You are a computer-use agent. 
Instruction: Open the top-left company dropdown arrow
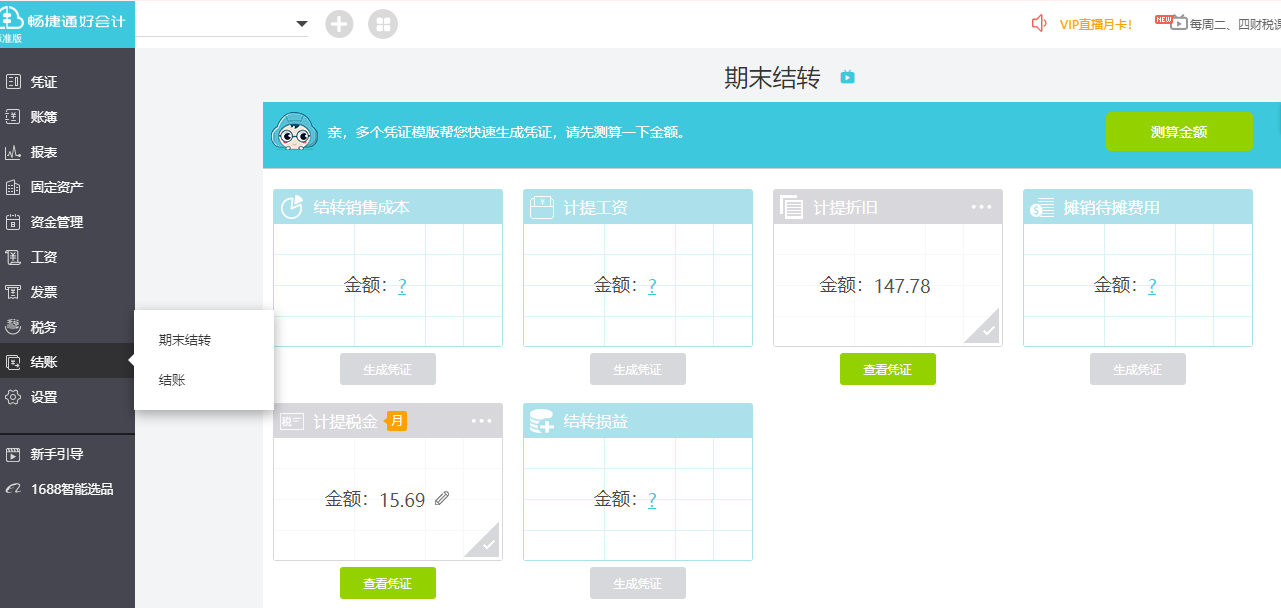301,24
